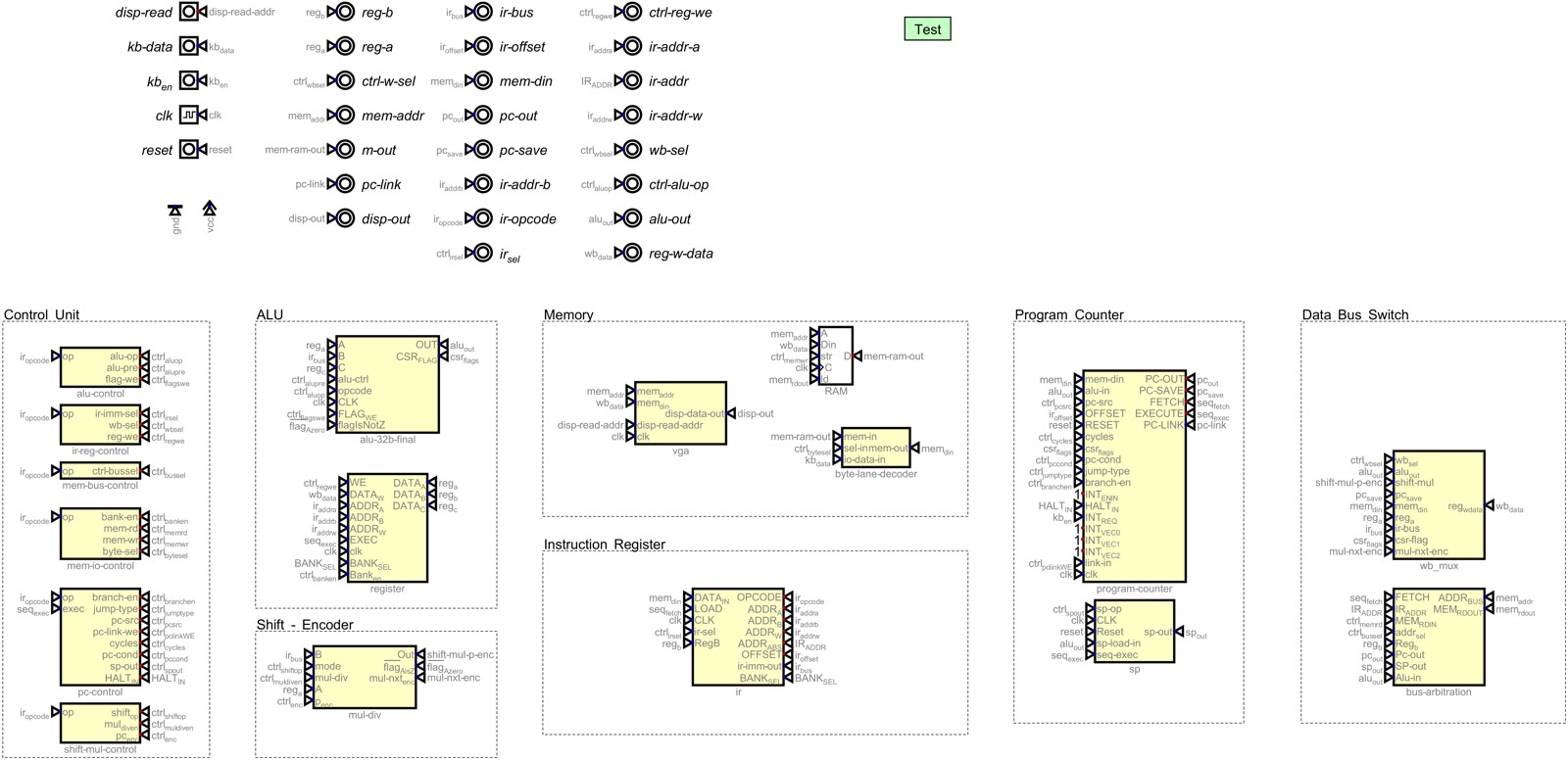Select the m-out output probe

pos(345,150)
